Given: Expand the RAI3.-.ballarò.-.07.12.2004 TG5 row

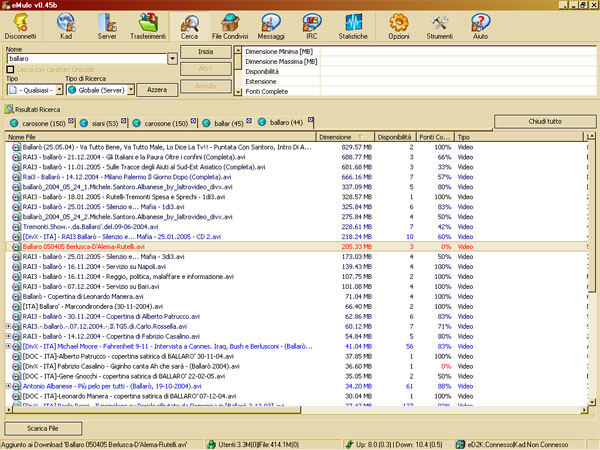Looking at the screenshot, I should click(8, 326).
